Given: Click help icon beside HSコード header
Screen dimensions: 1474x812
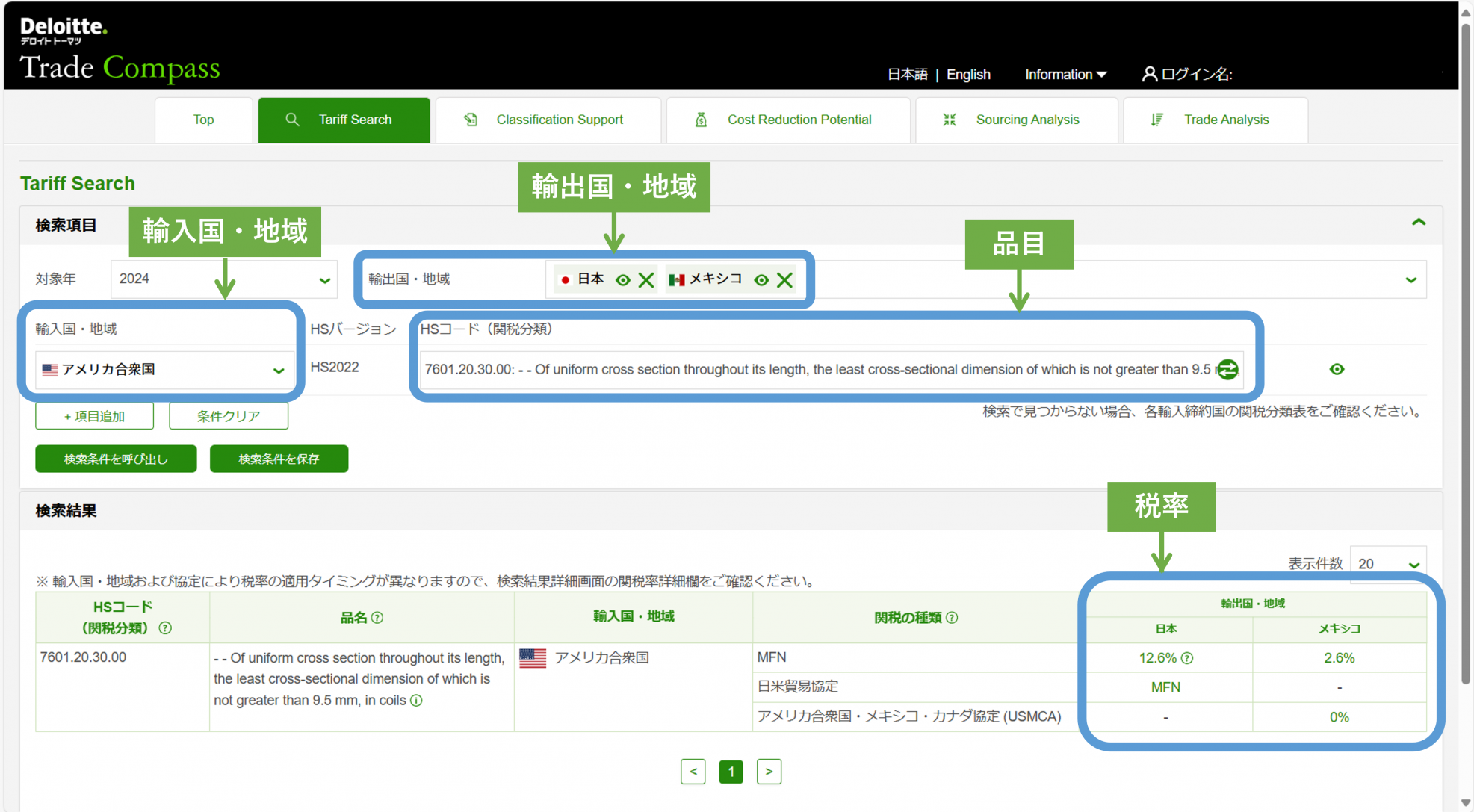Looking at the screenshot, I should coord(165,628).
